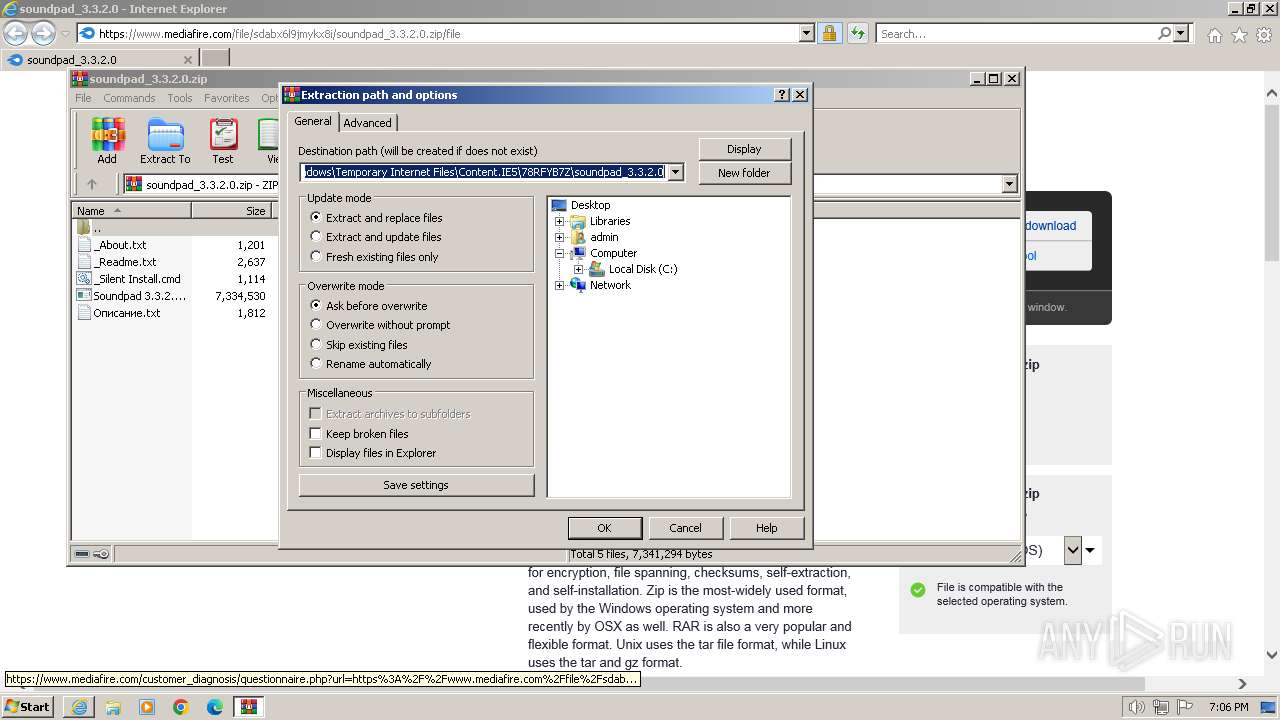Image resolution: width=1280 pixels, height=720 pixels.
Task: Select the soundpad_3.3.2.0 browser tab
Action: (x=100, y=60)
